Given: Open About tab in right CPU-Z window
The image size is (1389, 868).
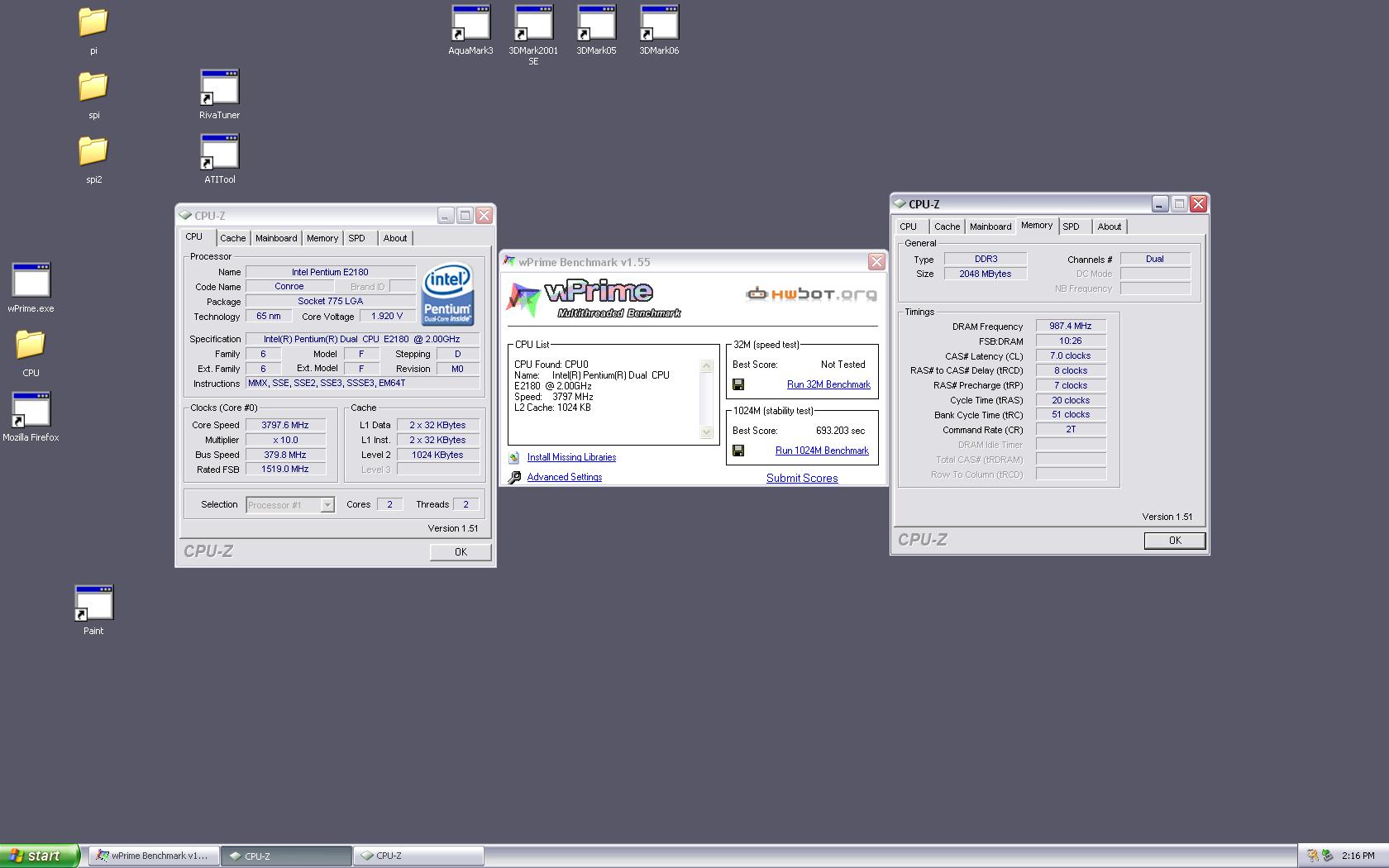Looking at the screenshot, I should tap(1110, 227).
